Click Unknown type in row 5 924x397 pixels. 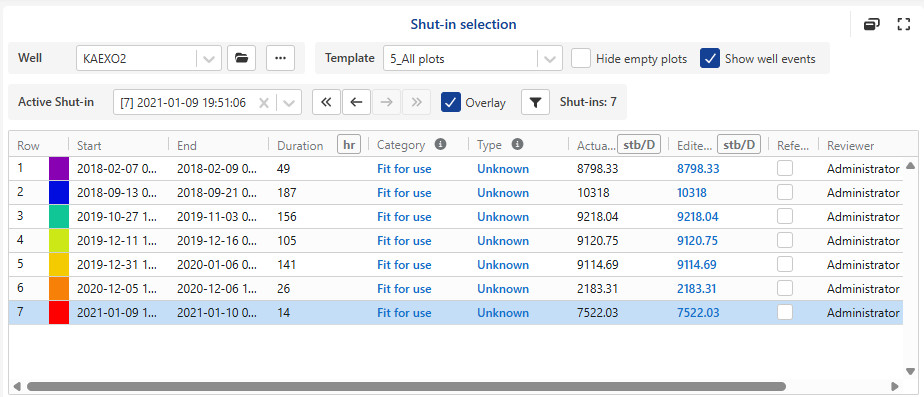click(503, 265)
